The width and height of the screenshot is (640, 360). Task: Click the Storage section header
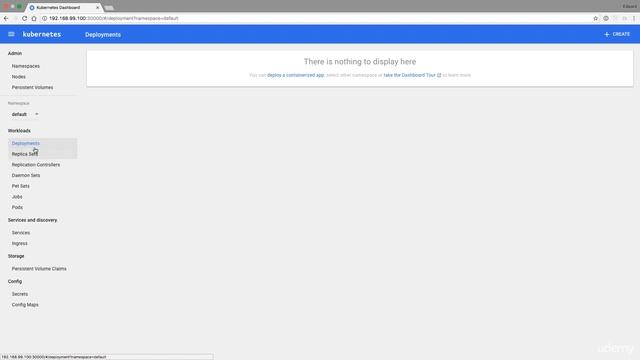click(x=16, y=256)
